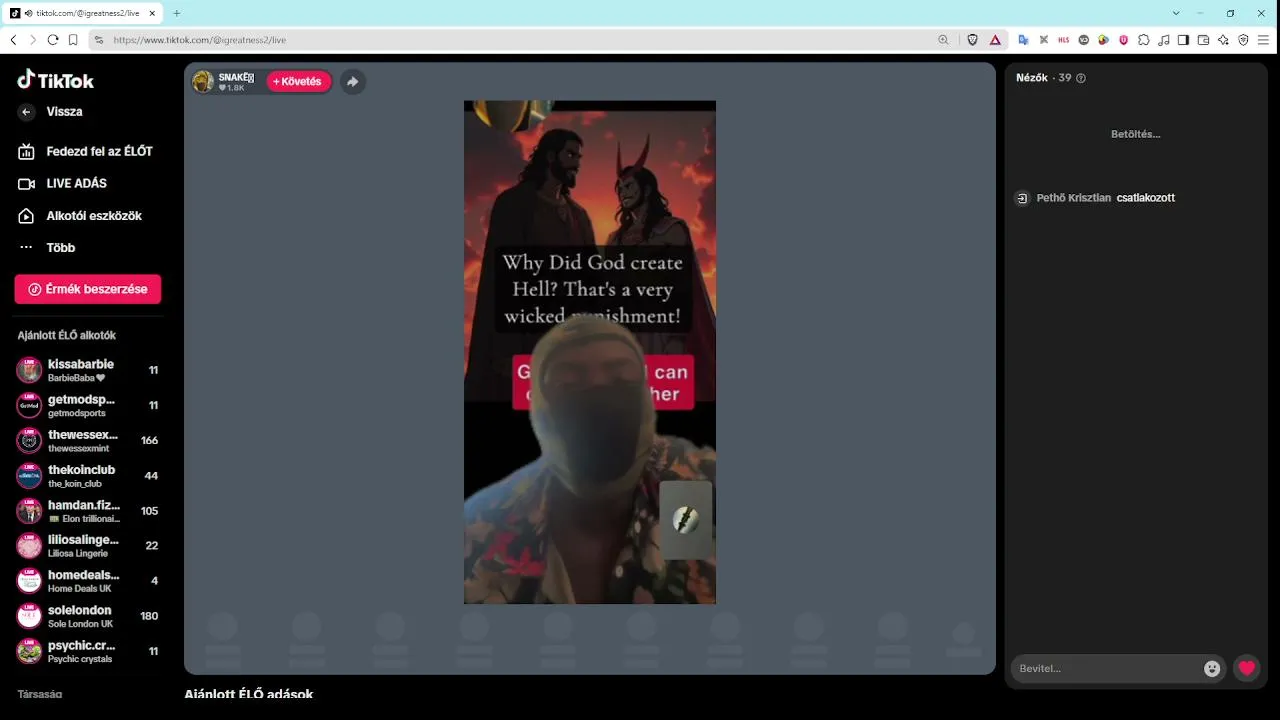1280x720 pixels.
Task: Click the Érmék beszerzése button
Action: click(88, 289)
